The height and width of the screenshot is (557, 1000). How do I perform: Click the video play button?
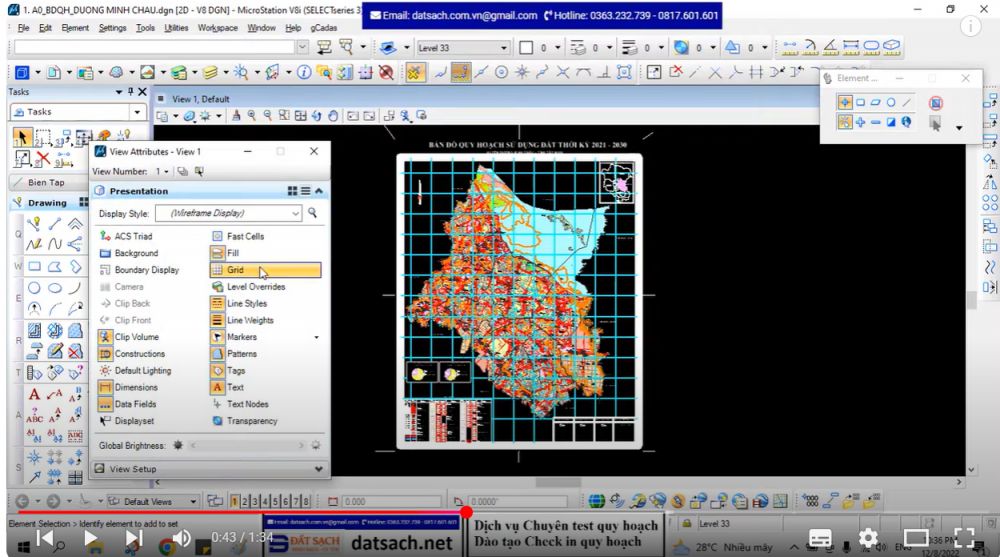pos(90,538)
